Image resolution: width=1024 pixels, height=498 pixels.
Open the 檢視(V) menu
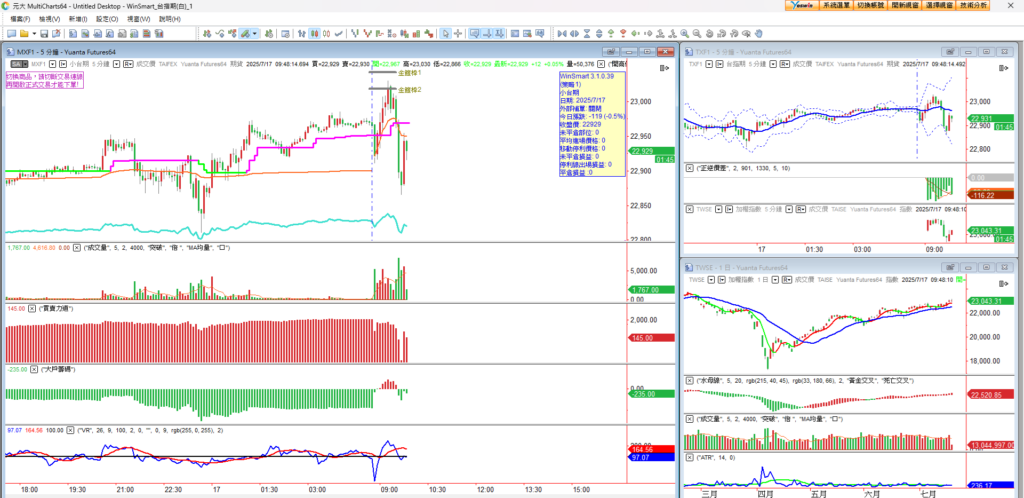49,19
